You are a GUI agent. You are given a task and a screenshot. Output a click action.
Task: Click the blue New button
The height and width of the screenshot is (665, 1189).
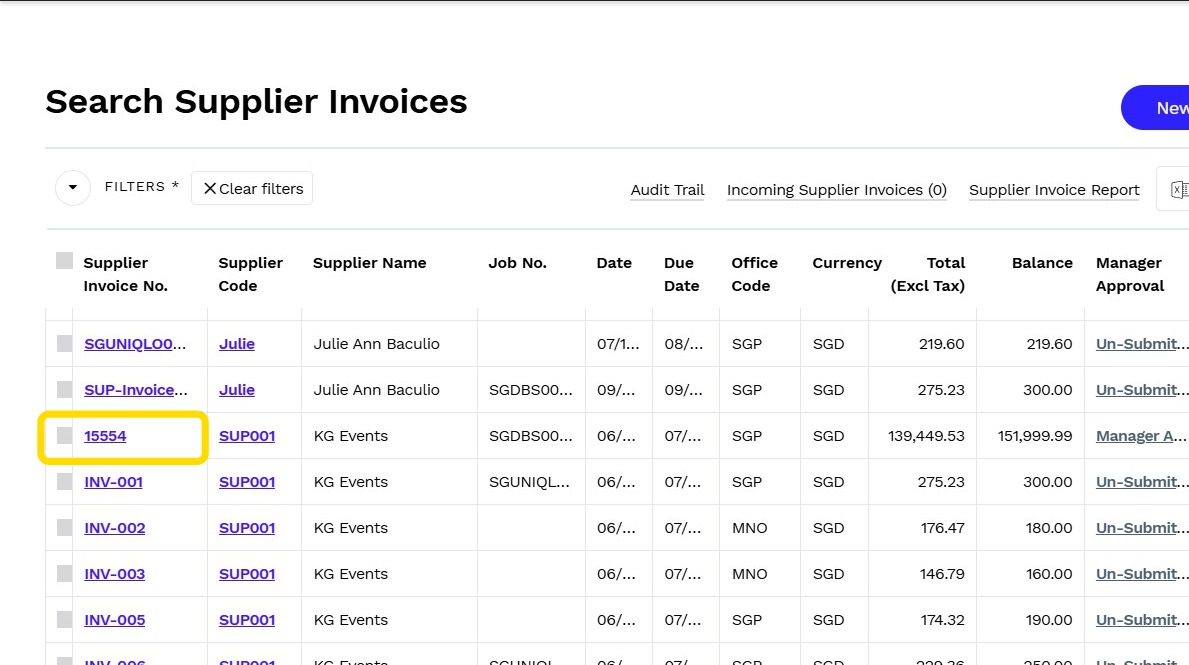(1156, 108)
